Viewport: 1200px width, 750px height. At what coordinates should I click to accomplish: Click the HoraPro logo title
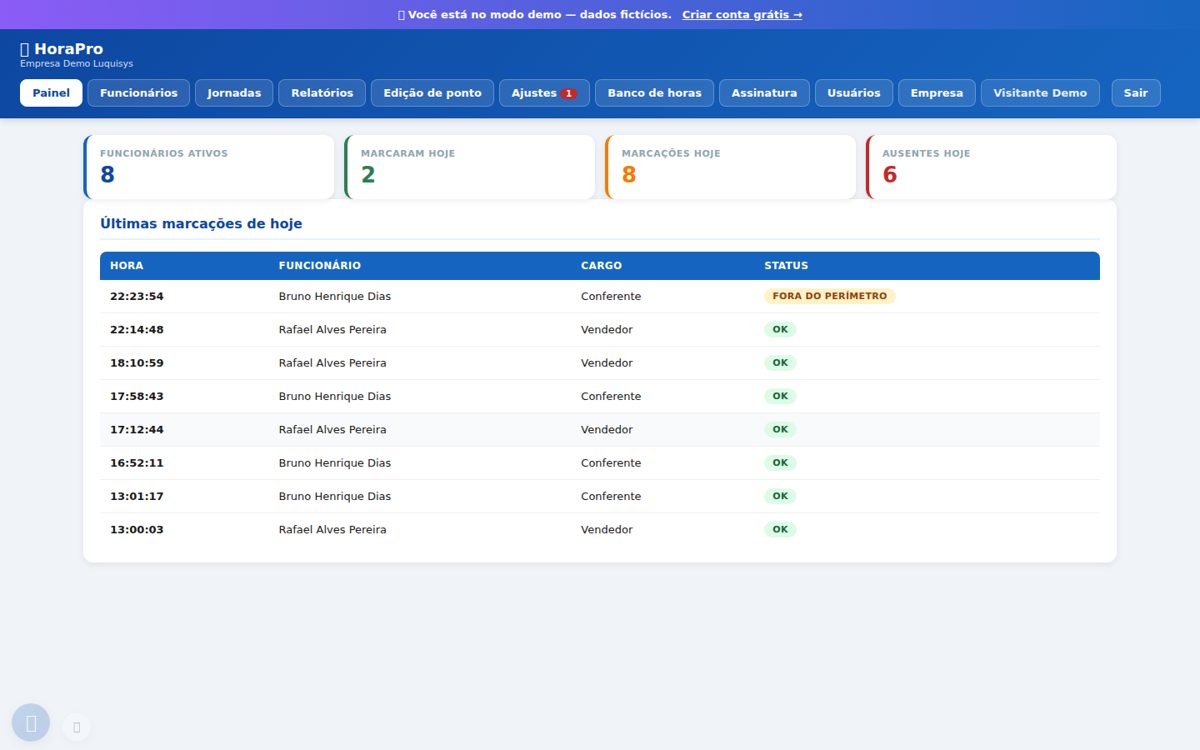(x=62, y=49)
